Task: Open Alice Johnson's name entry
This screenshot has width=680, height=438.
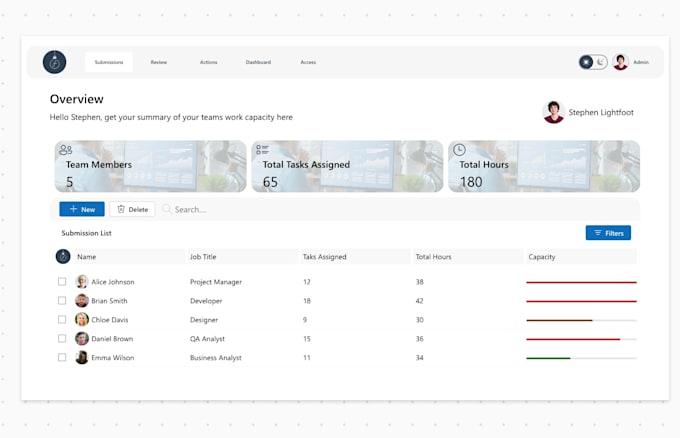Action: (x=113, y=282)
